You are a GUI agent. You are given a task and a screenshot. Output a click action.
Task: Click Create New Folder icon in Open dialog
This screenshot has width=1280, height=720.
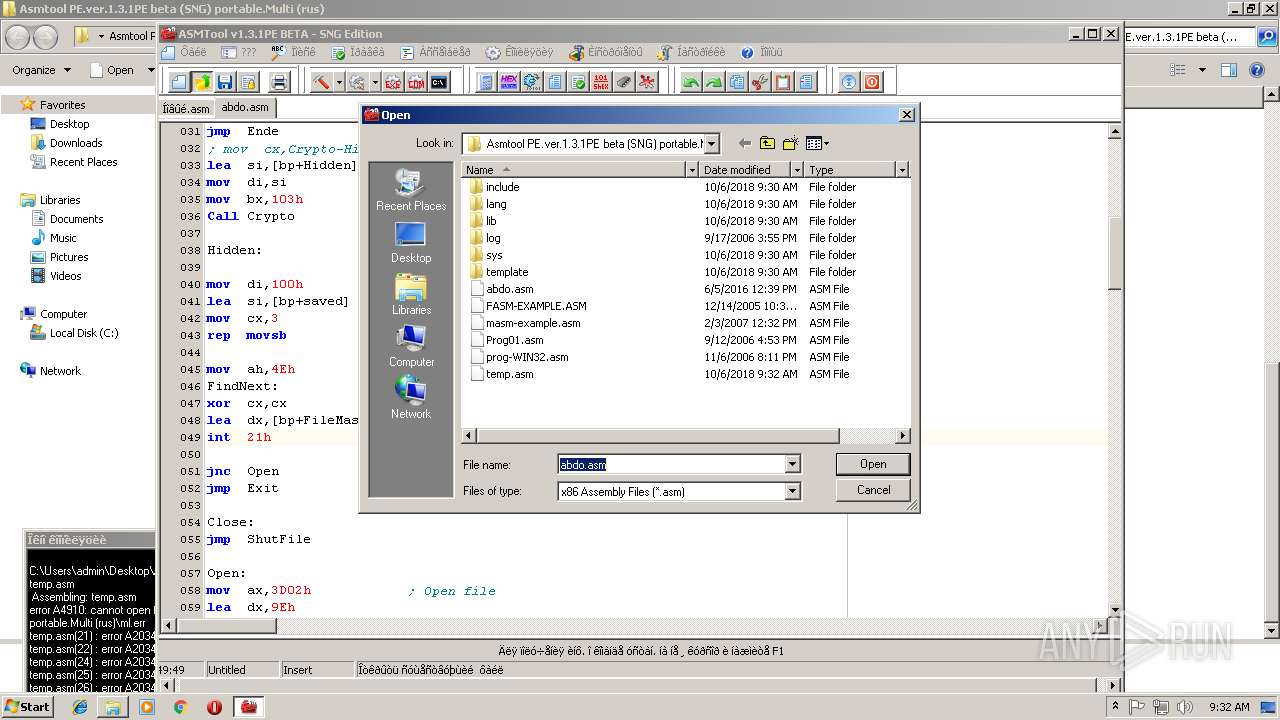point(790,143)
